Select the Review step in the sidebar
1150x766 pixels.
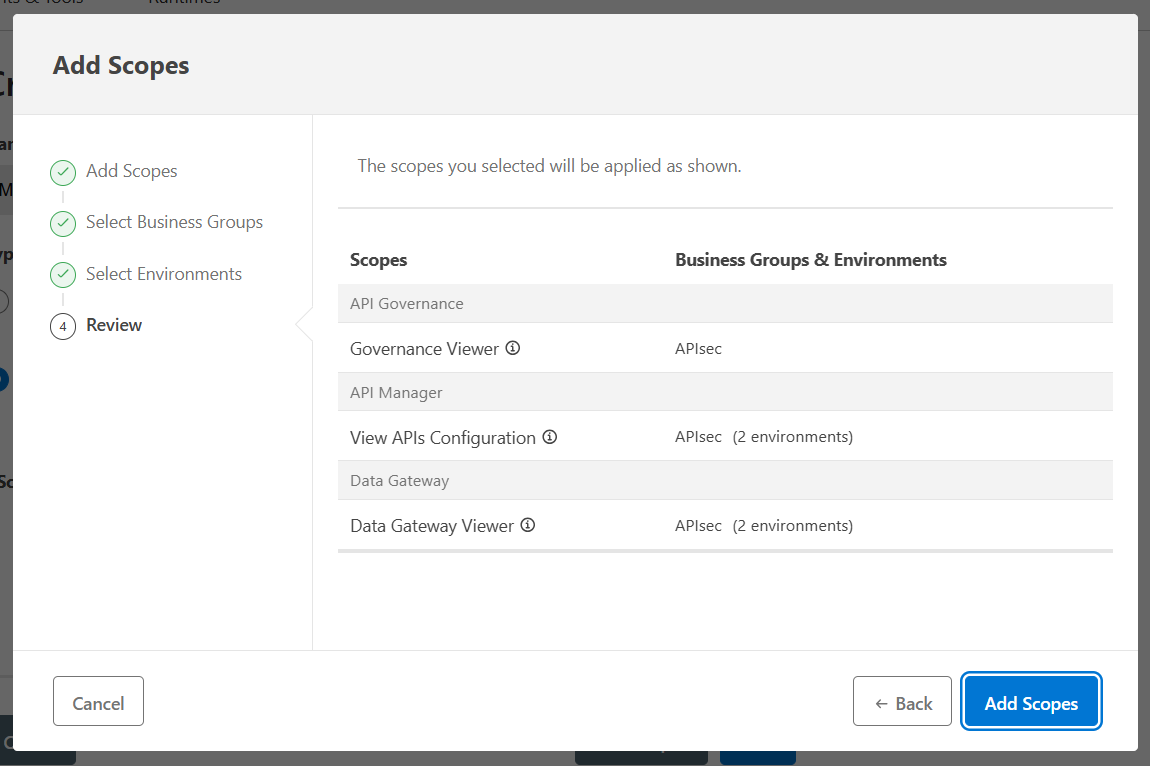[113, 325]
